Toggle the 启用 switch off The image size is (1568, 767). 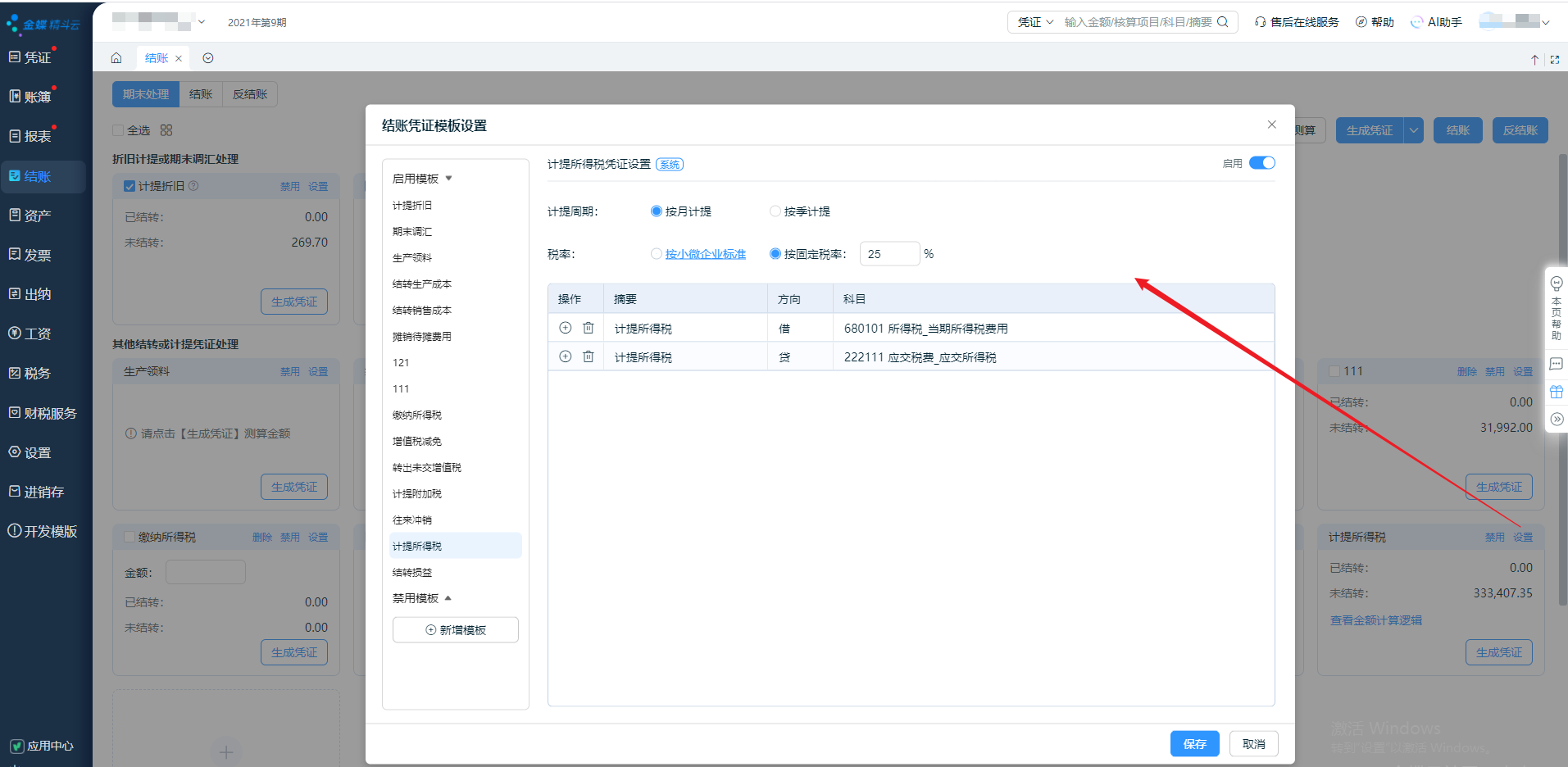[1261, 163]
